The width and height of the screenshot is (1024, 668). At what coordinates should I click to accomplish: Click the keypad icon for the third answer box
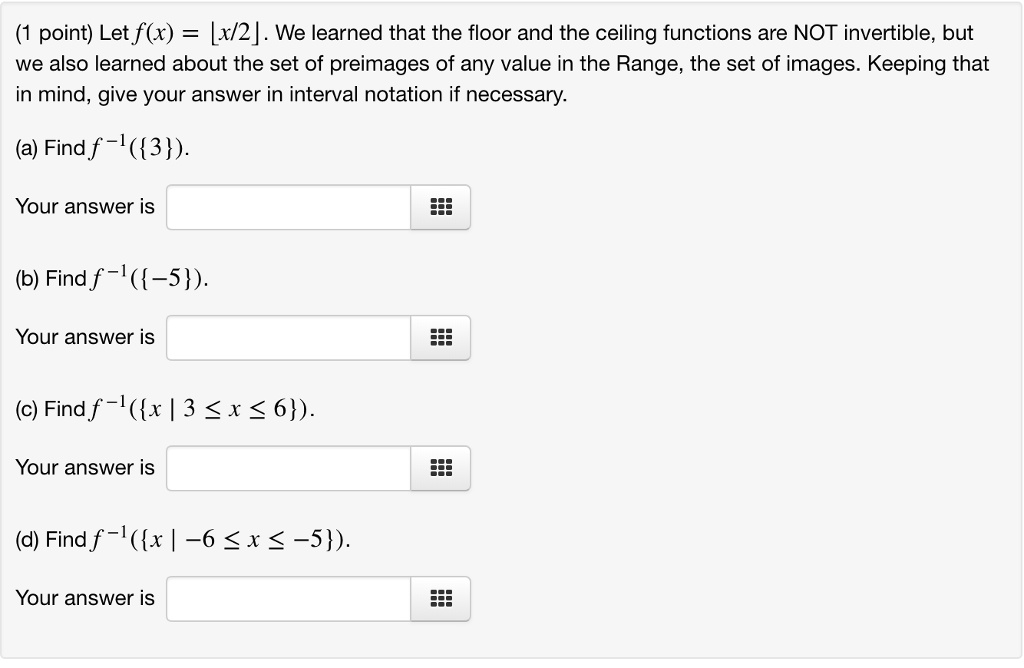(441, 468)
